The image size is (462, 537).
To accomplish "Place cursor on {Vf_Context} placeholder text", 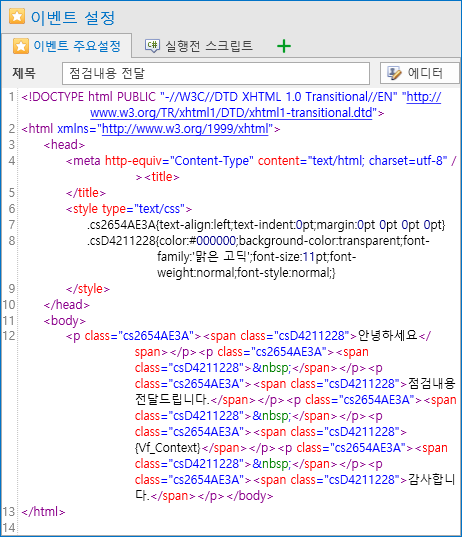I will pyautogui.click(x=167, y=448).
